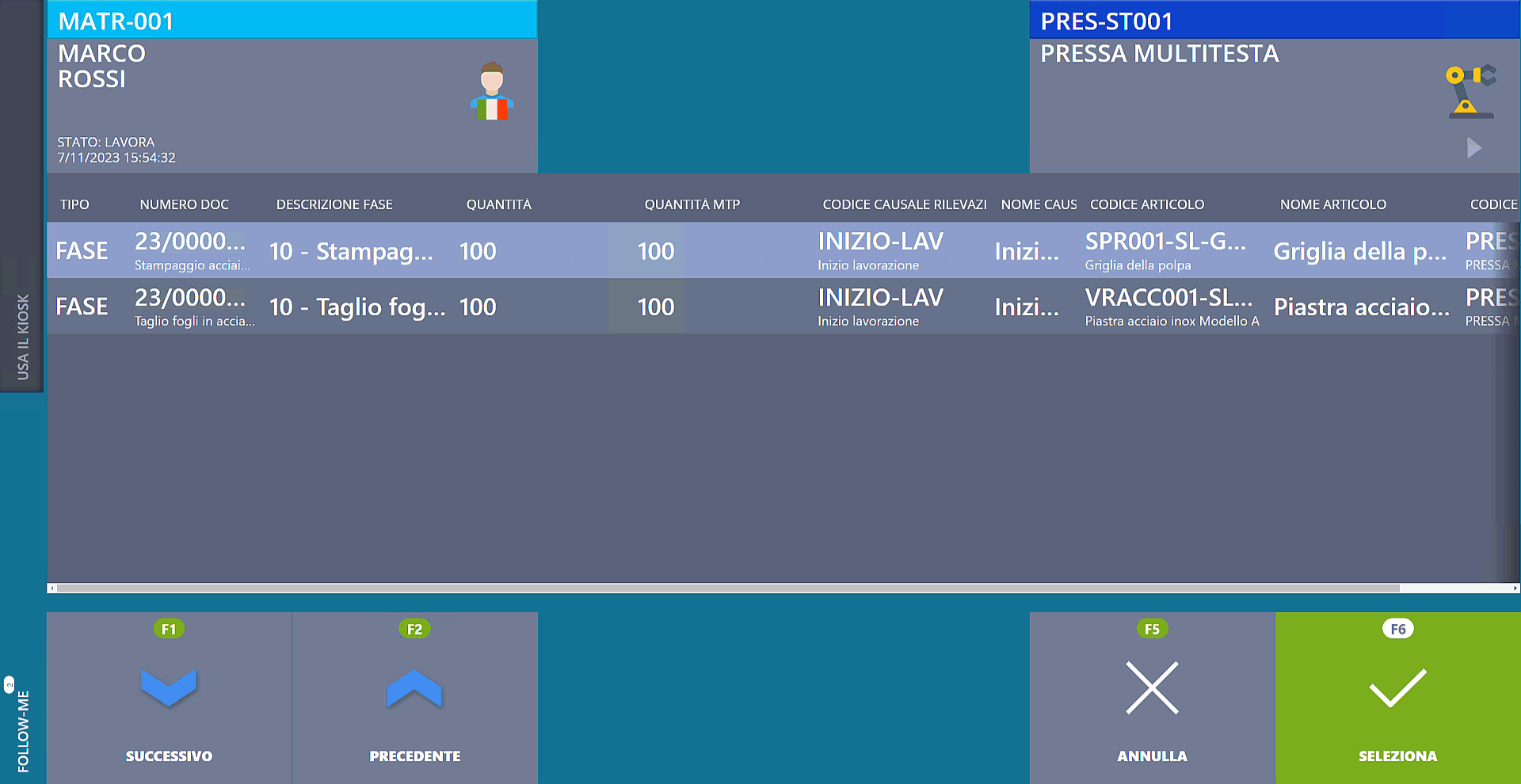Image resolution: width=1521 pixels, height=784 pixels.
Task: Click the SUCCESSIVO down chevron icon
Action: point(169,687)
